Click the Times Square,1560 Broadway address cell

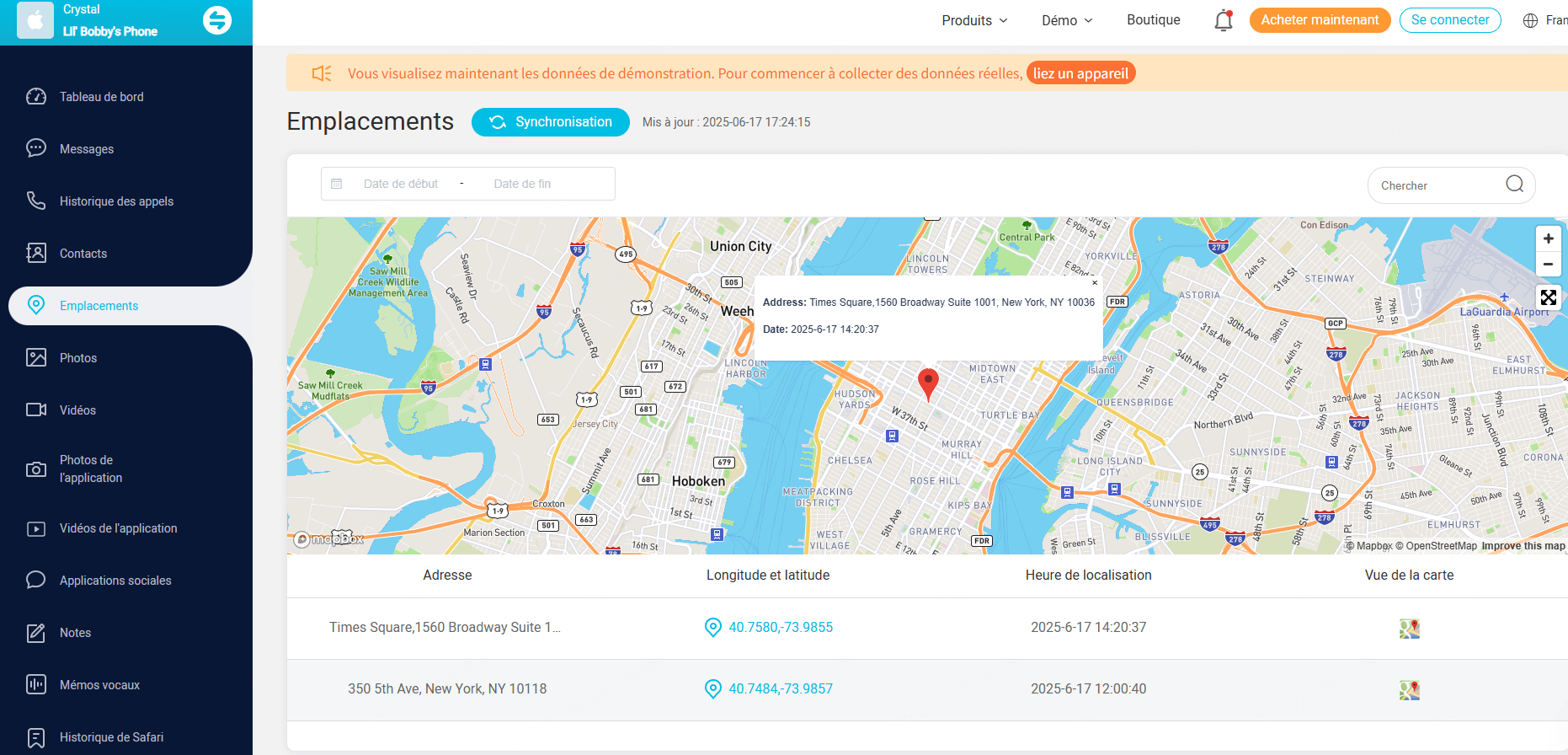[x=445, y=627]
